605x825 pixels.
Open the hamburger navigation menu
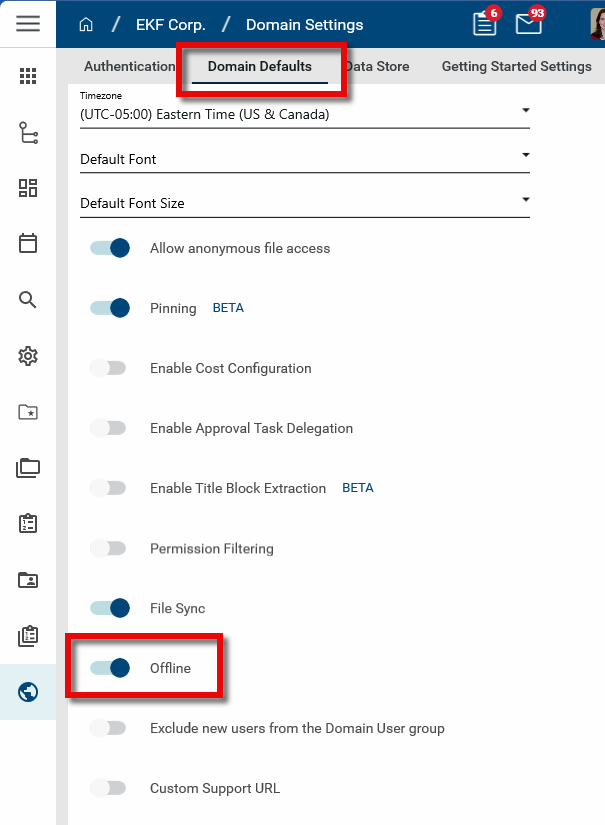click(x=28, y=23)
